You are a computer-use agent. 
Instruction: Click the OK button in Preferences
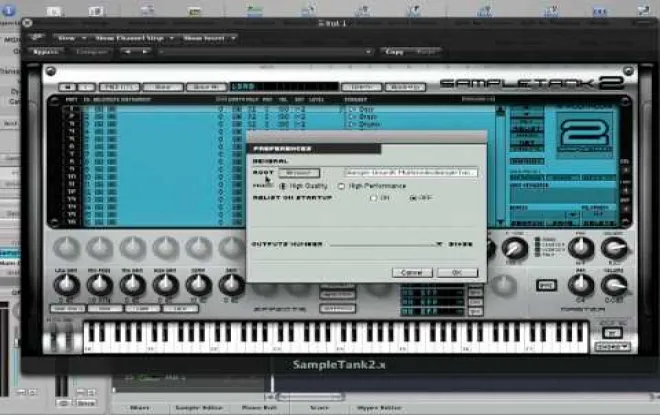coord(457,273)
